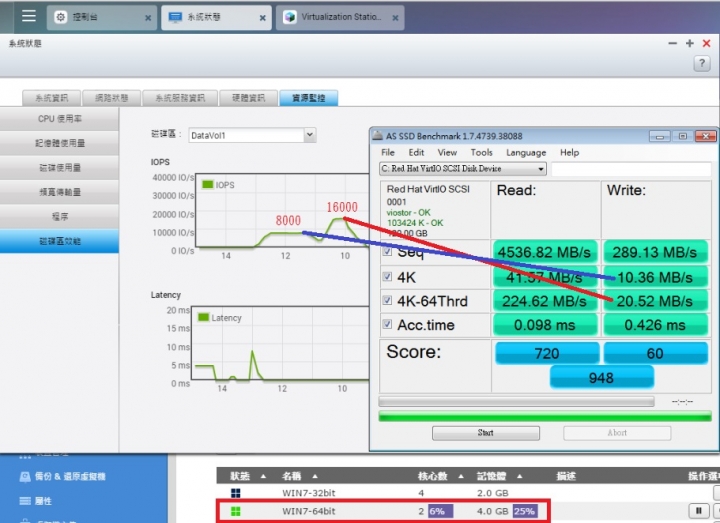This screenshot has width=720, height=523.
Task: Open File menu in AS SSD Benchmark
Action: pos(388,152)
